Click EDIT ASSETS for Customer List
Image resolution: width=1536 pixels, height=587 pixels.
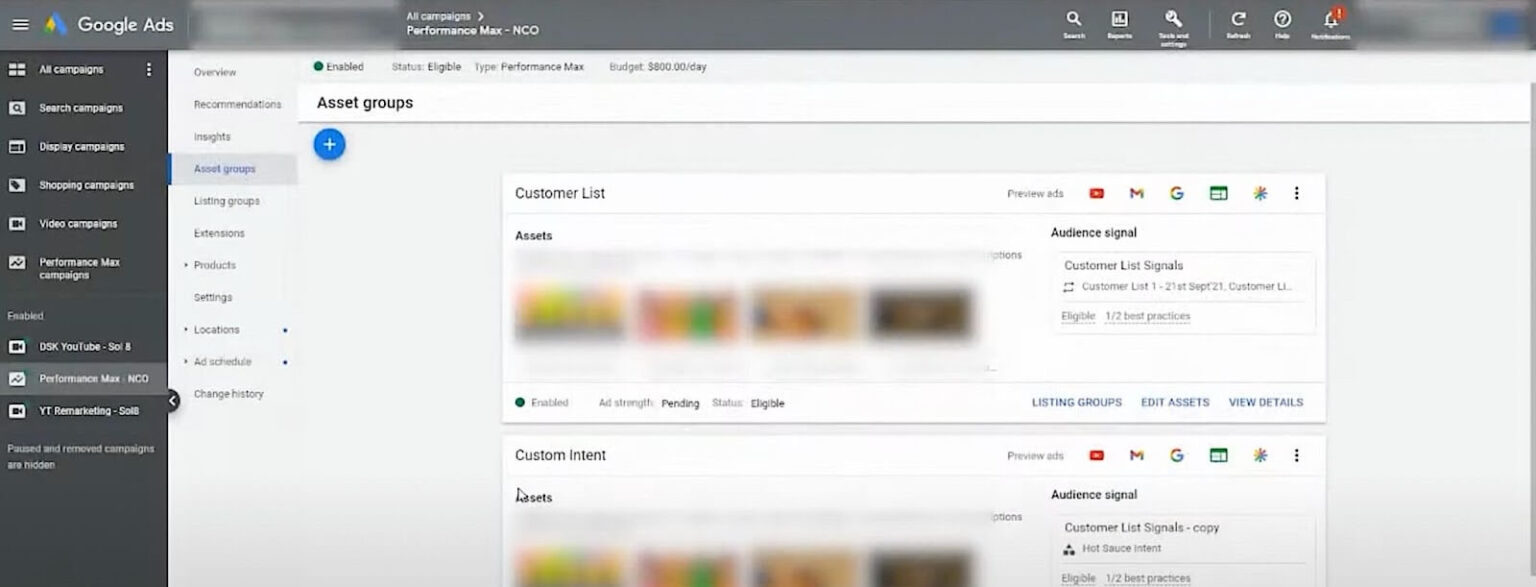tap(1175, 402)
